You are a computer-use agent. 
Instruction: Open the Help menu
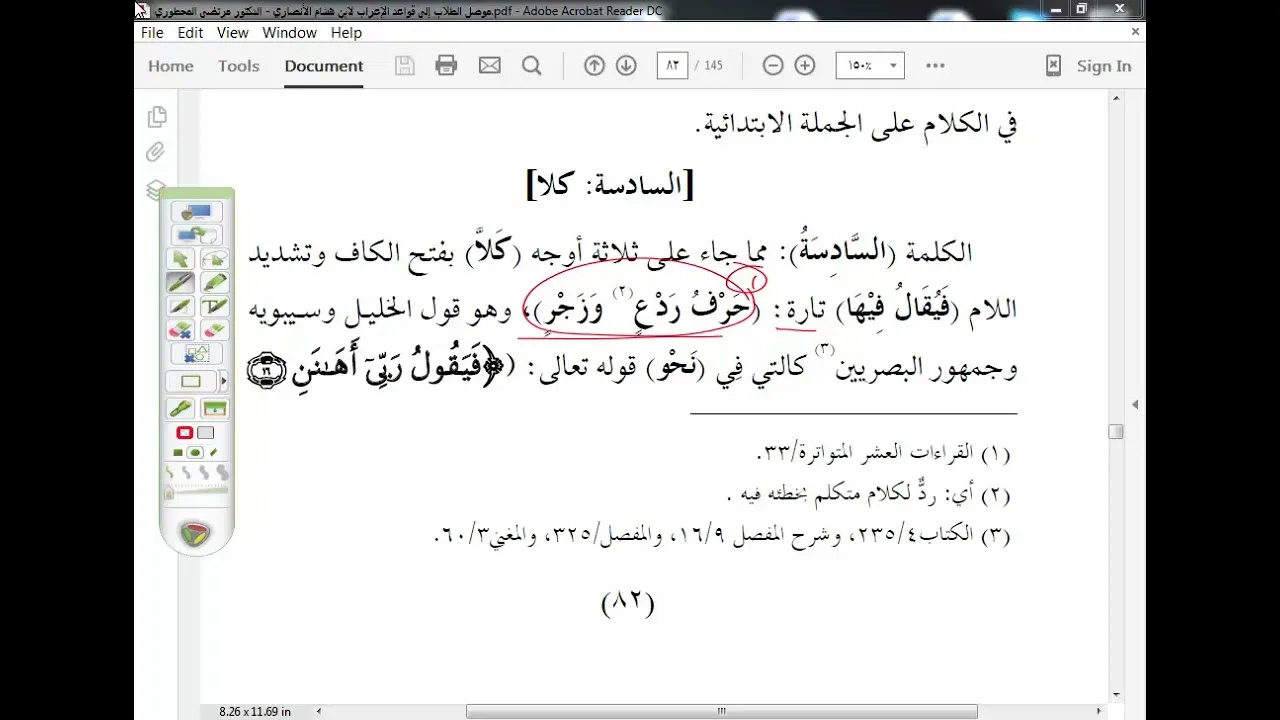point(346,33)
